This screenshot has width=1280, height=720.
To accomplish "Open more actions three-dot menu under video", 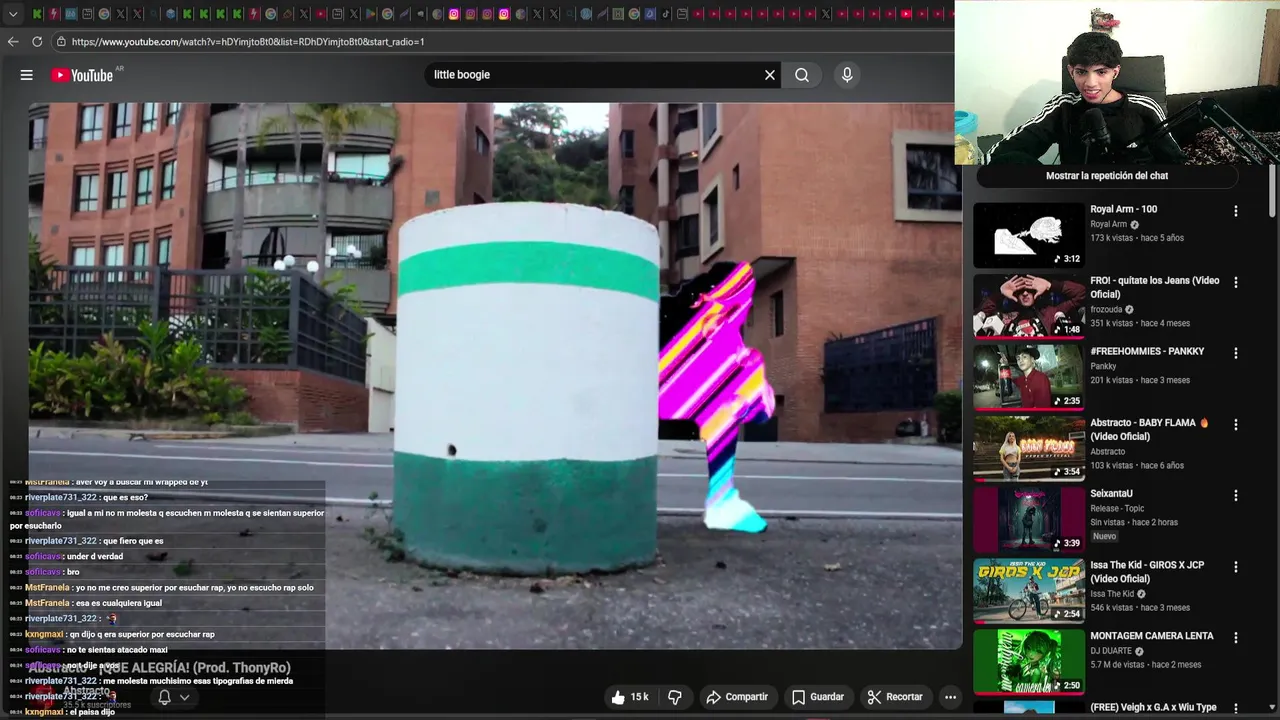I will point(951,697).
